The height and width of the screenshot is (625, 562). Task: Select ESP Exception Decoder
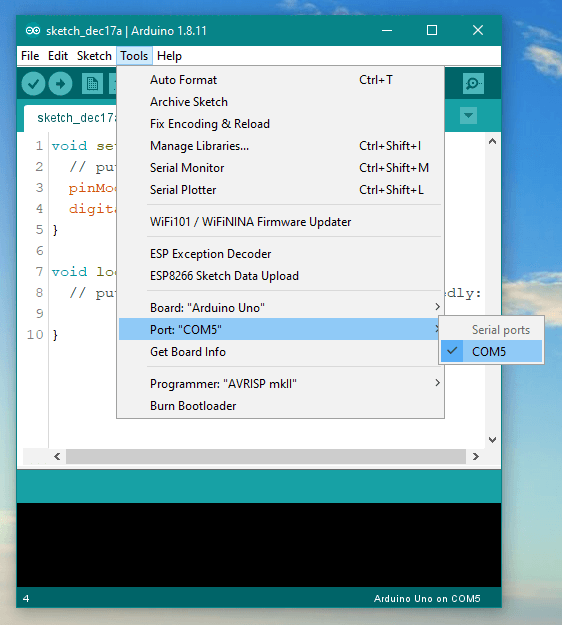pyautogui.click(x=281, y=254)
